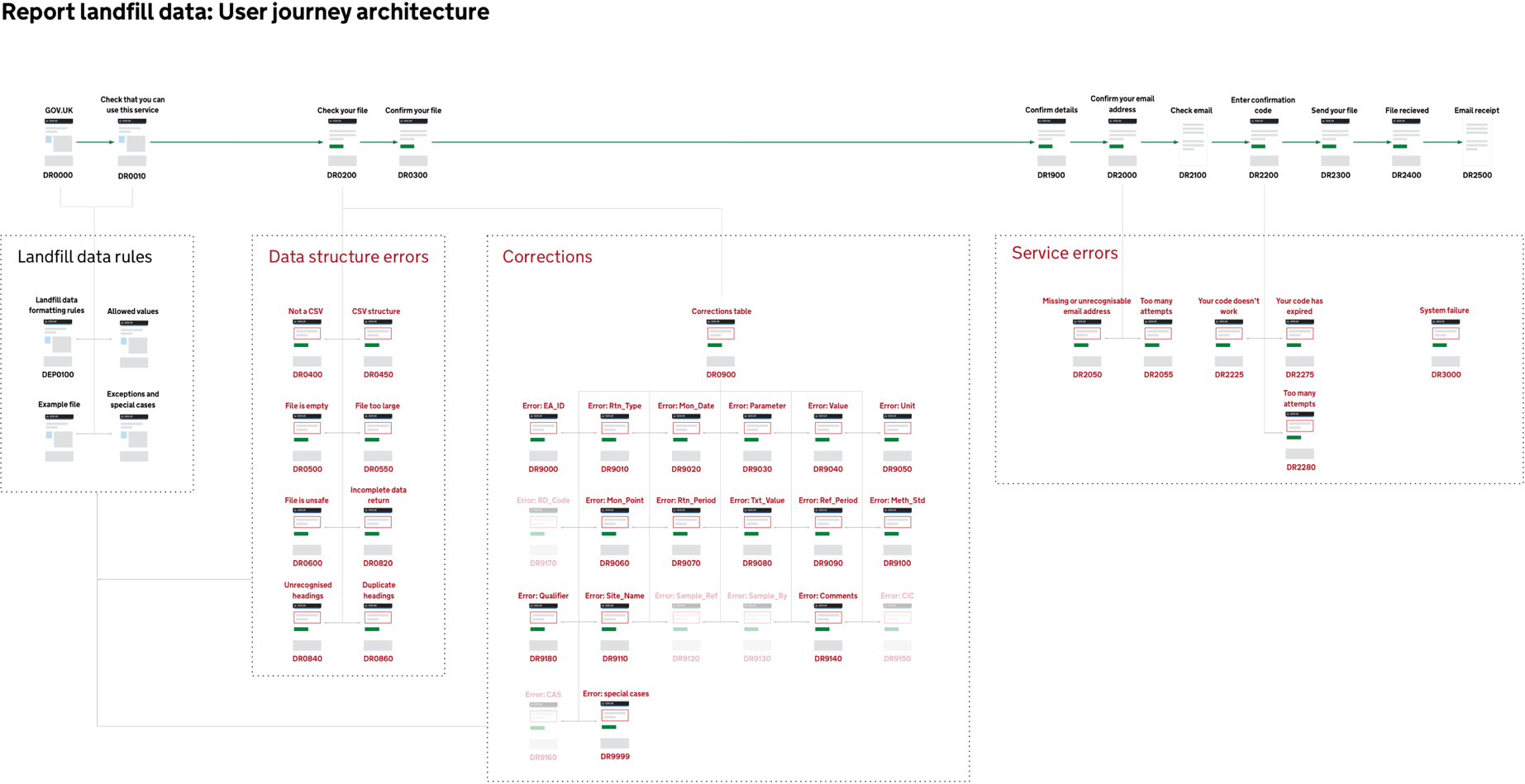Open the Too many attempts DR2055 thumbnail
This screenshot has height=784, width=1525.
coord(1157,343)
